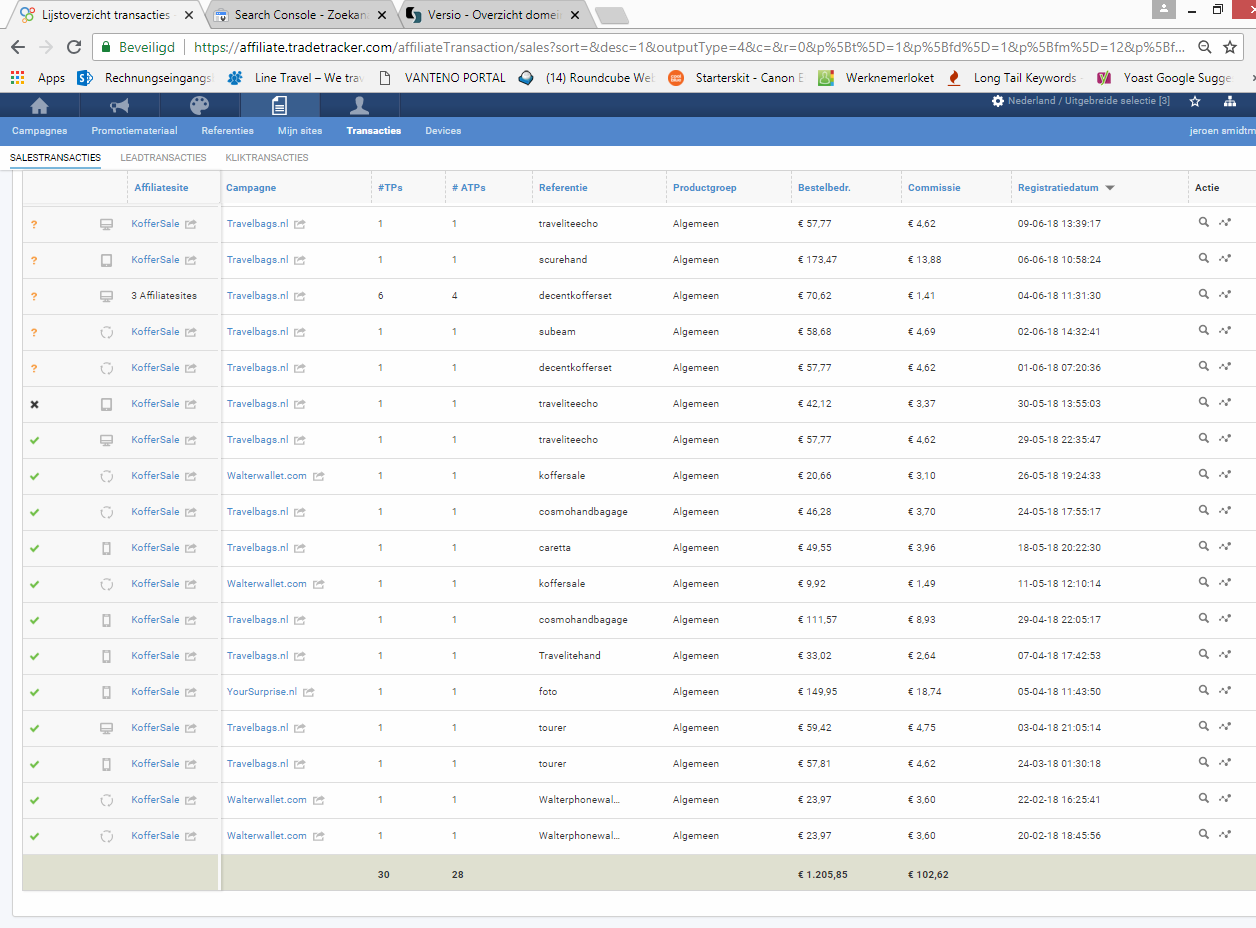Click the graph icon for the caretta transaction
The width and height of the screenshot is (1256, 928).
[x=1225, y=547]
